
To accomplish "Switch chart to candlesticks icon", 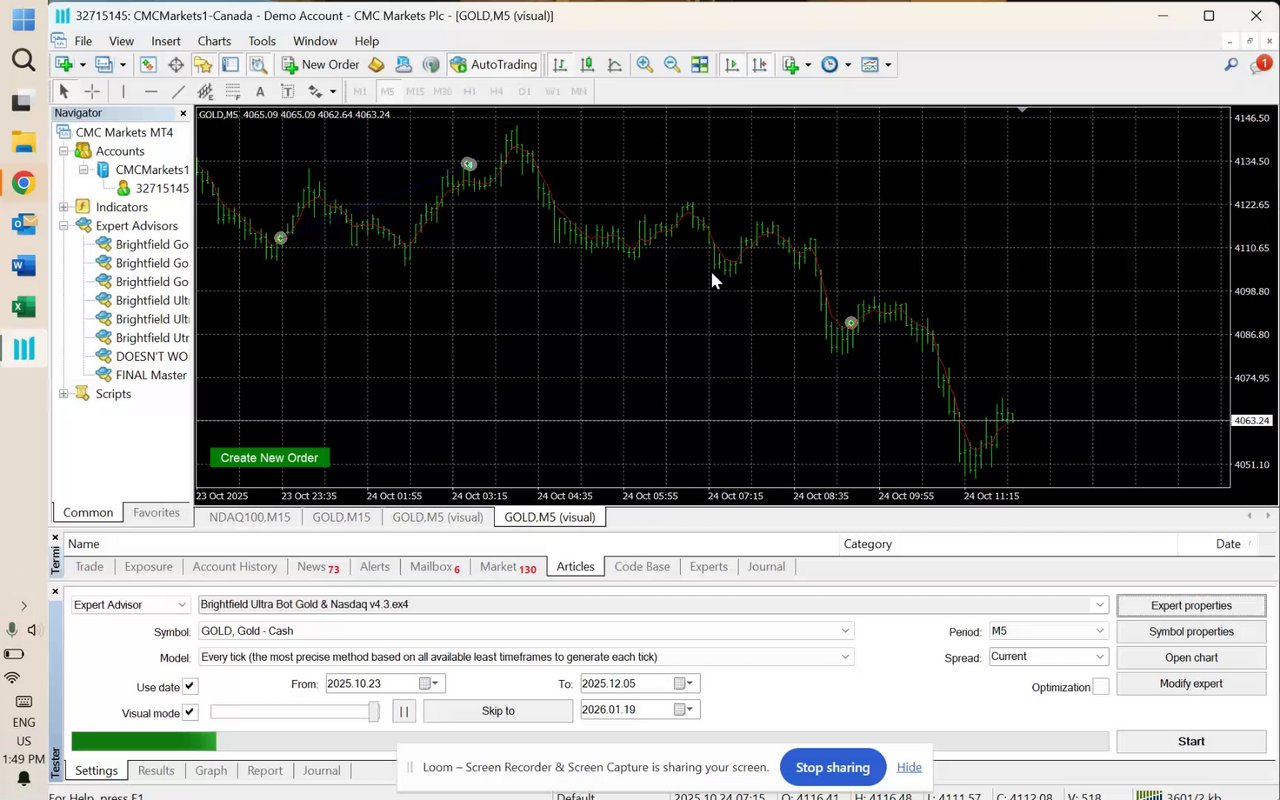I will (x=587, y=64).
